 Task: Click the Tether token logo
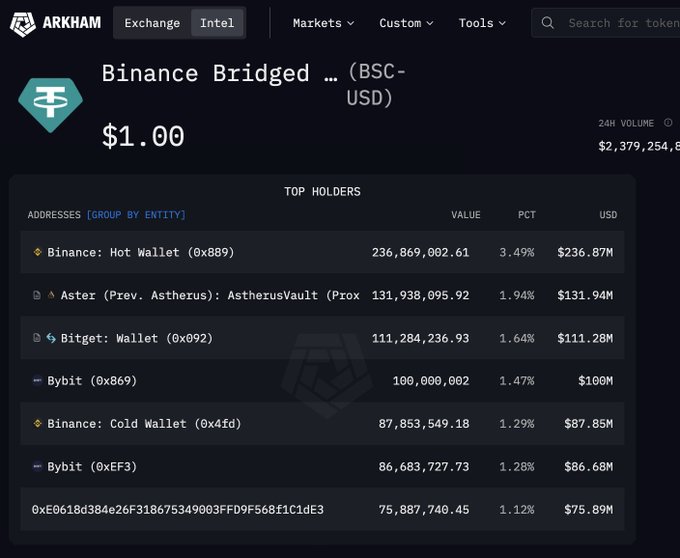point(50,104)
